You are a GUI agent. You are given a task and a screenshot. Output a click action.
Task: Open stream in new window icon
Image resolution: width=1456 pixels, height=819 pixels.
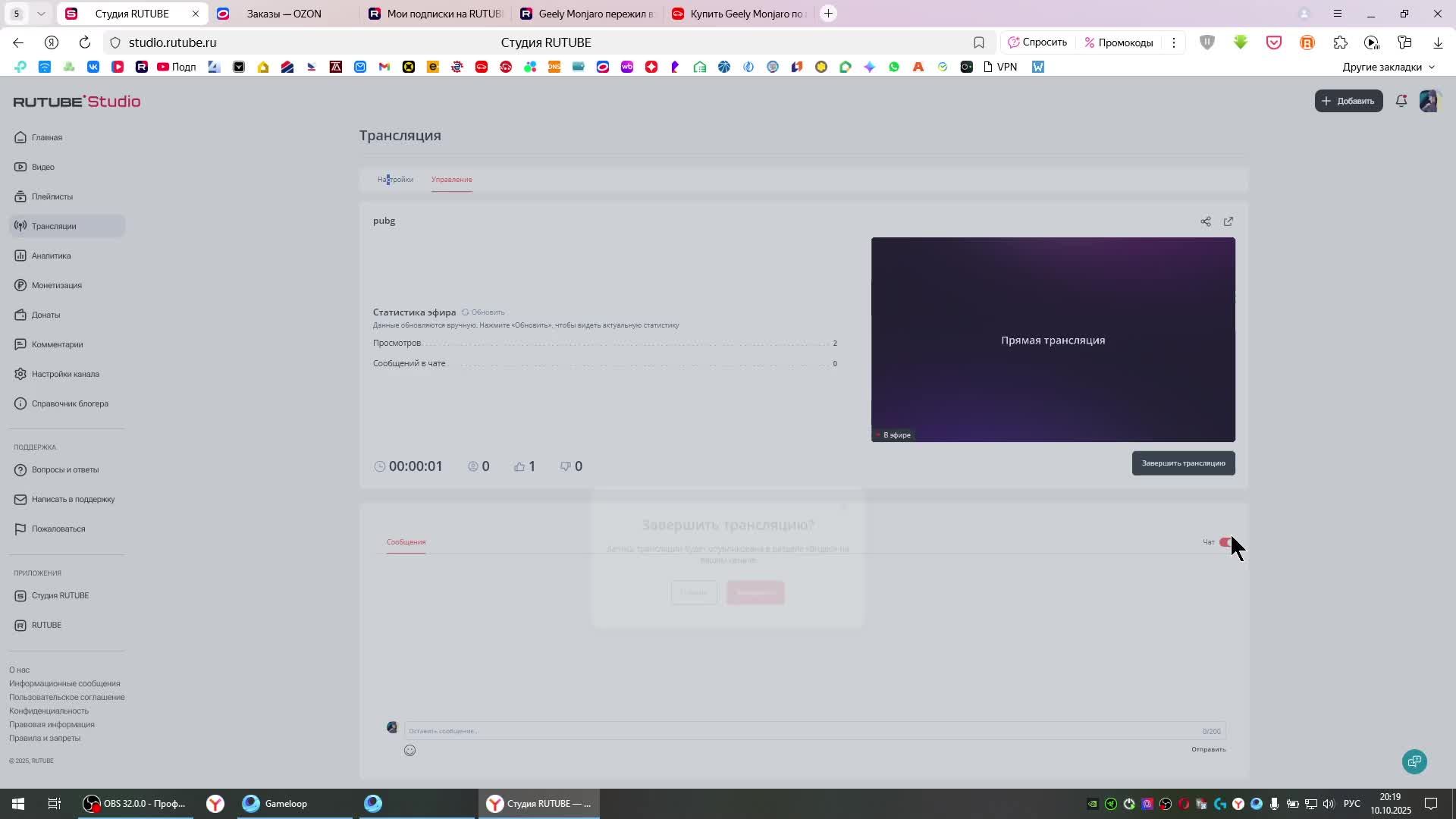pos(1228,221)
